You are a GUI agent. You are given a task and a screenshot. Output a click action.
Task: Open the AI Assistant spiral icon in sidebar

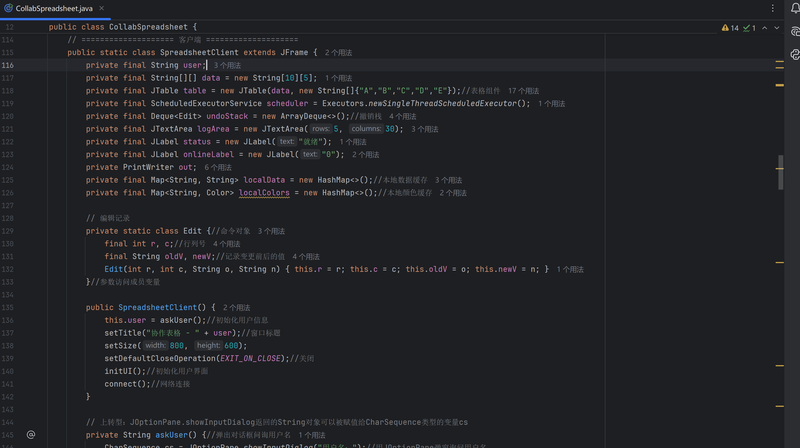tap(794, 32)
